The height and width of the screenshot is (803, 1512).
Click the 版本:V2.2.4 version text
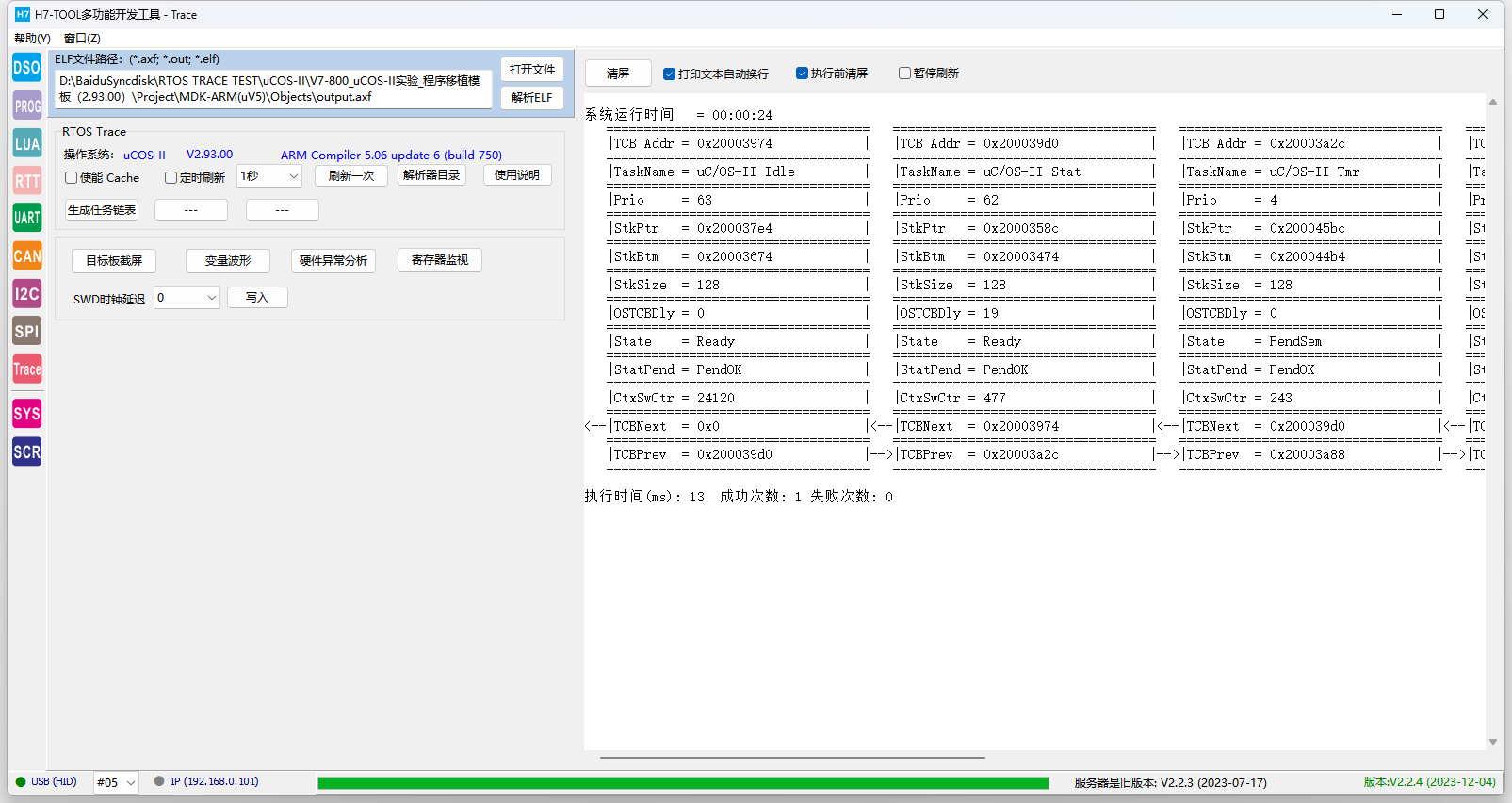coord(1429,782)
